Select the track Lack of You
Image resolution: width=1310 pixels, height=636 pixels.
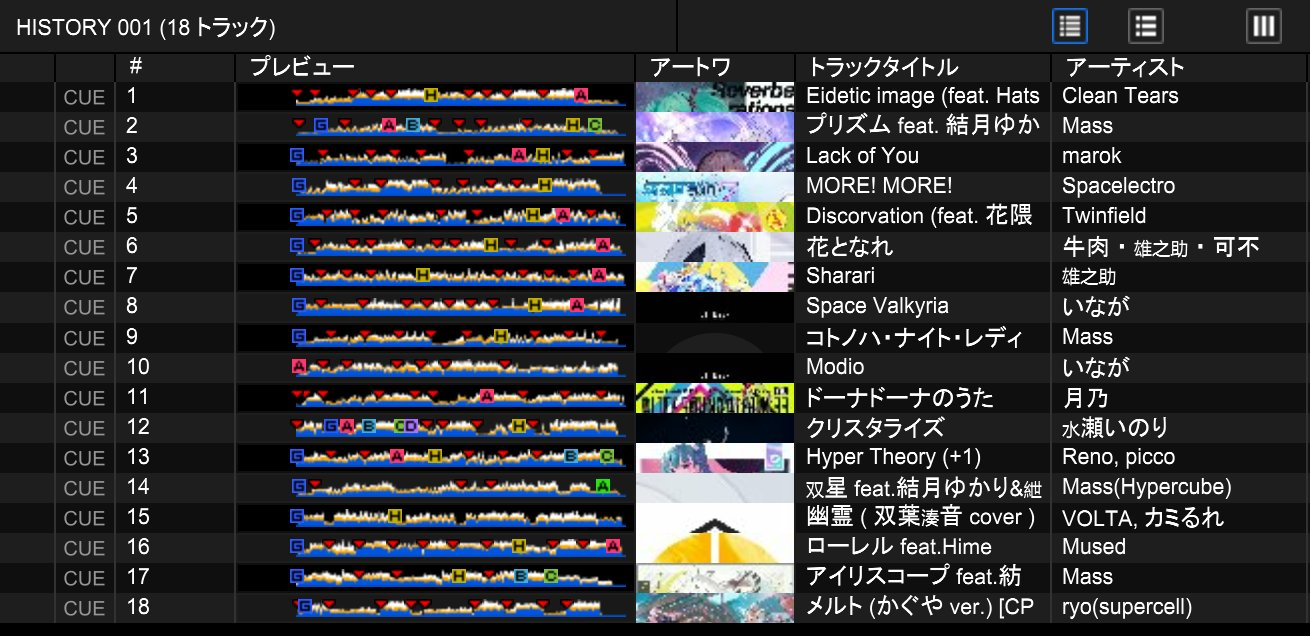862,156
